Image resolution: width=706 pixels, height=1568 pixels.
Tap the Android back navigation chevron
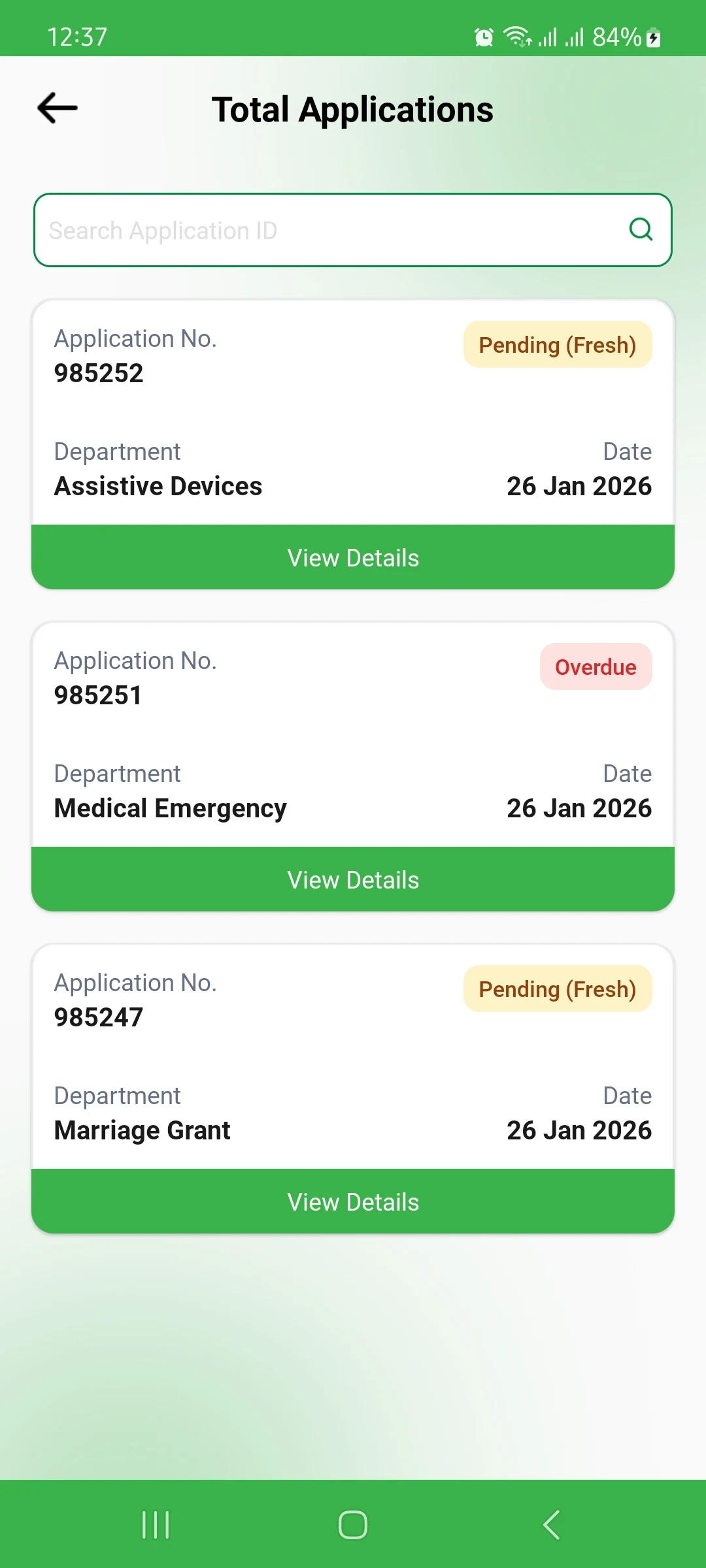click(x=551, y=1525)
